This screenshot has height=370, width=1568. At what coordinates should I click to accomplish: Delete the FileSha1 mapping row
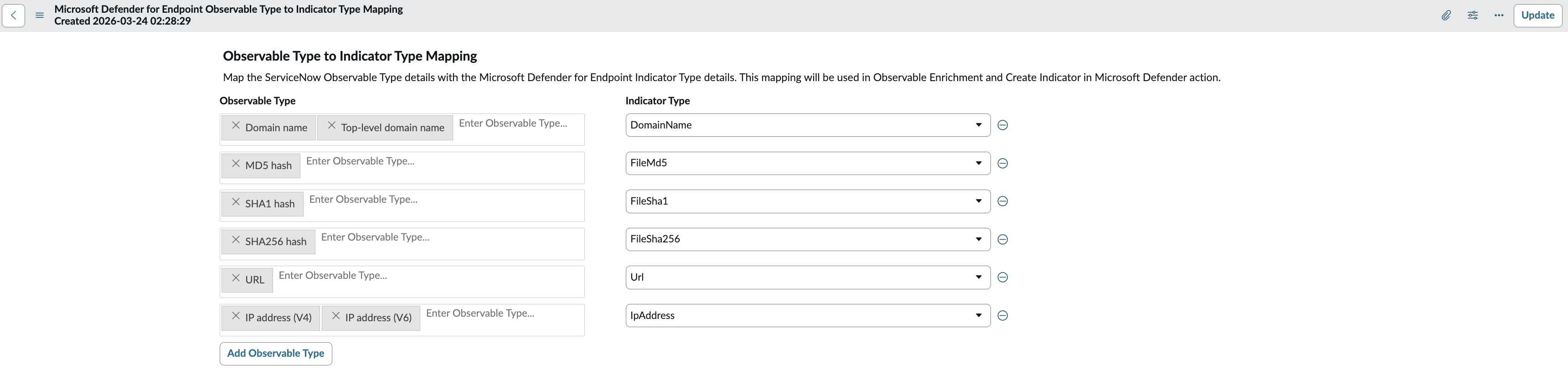pos(1003,201)
